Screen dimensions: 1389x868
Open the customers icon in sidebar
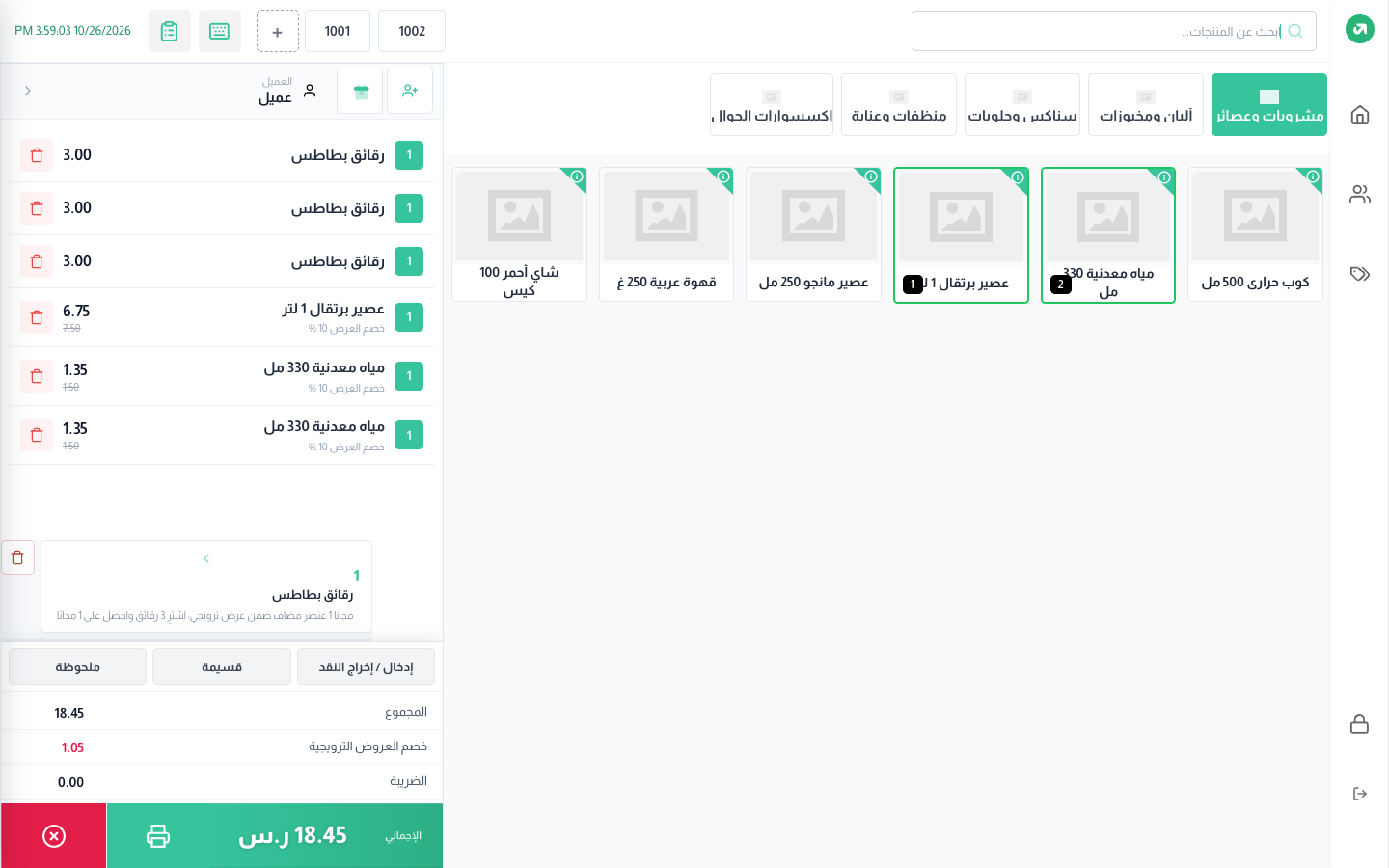pos(1360,194)
